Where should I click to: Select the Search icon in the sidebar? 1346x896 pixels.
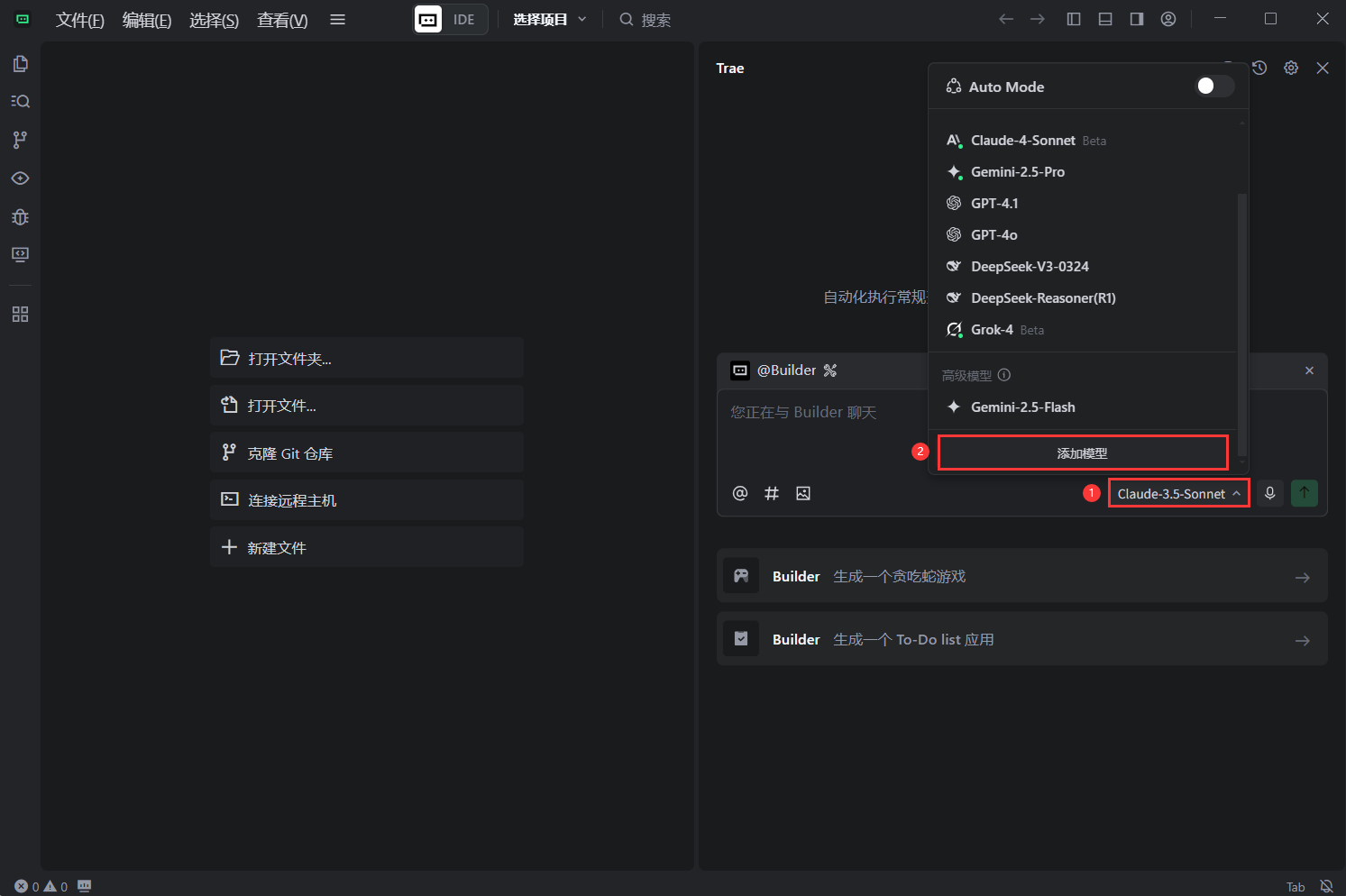20,101
